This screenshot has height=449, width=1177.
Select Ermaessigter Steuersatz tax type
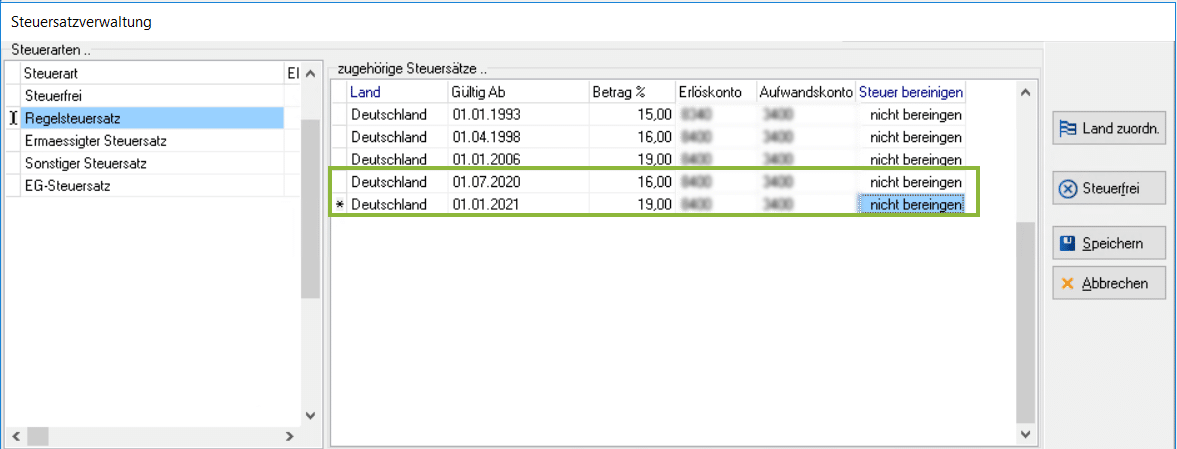tap(152, 141)
